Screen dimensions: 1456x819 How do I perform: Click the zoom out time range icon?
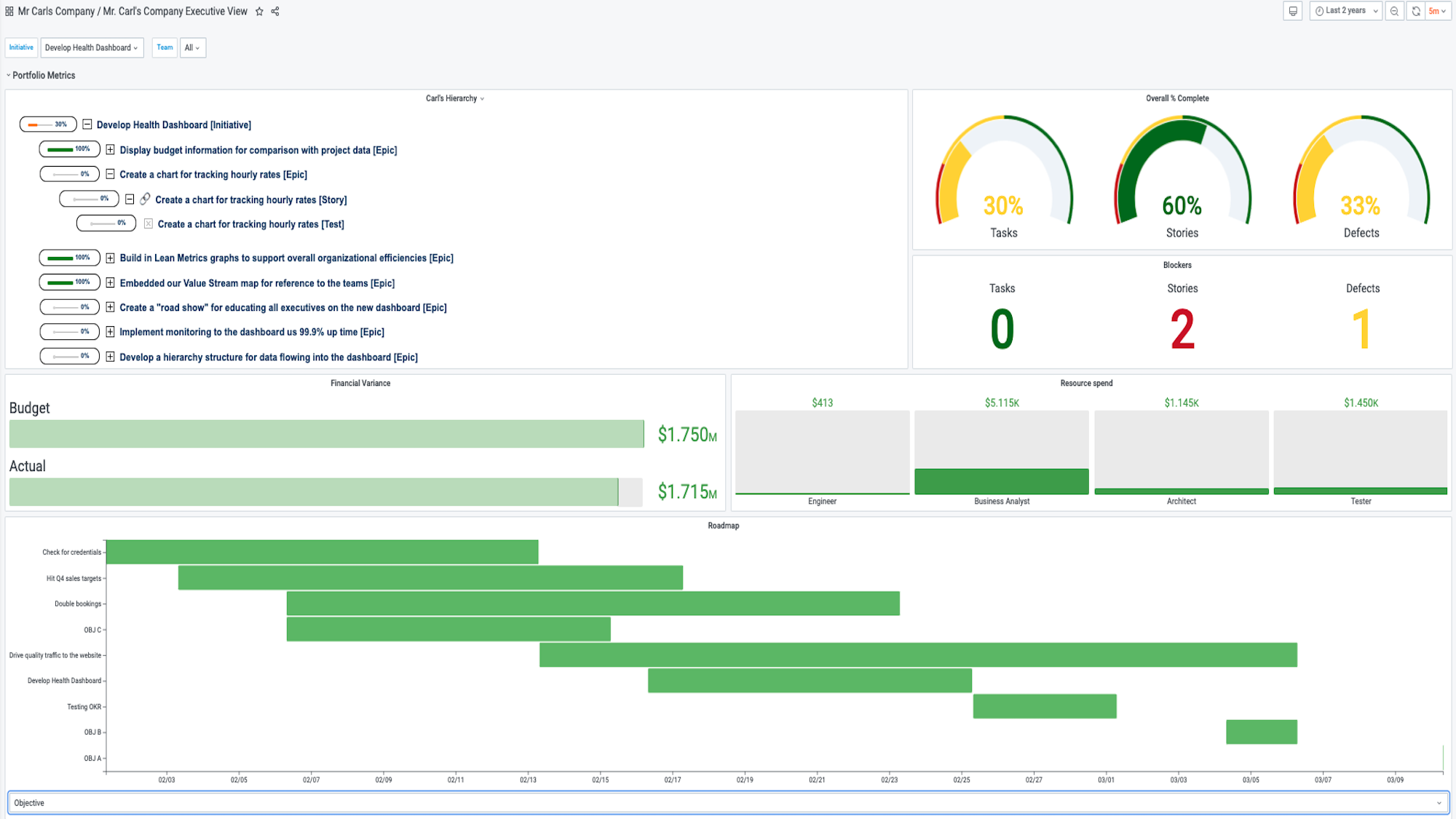1394,11
